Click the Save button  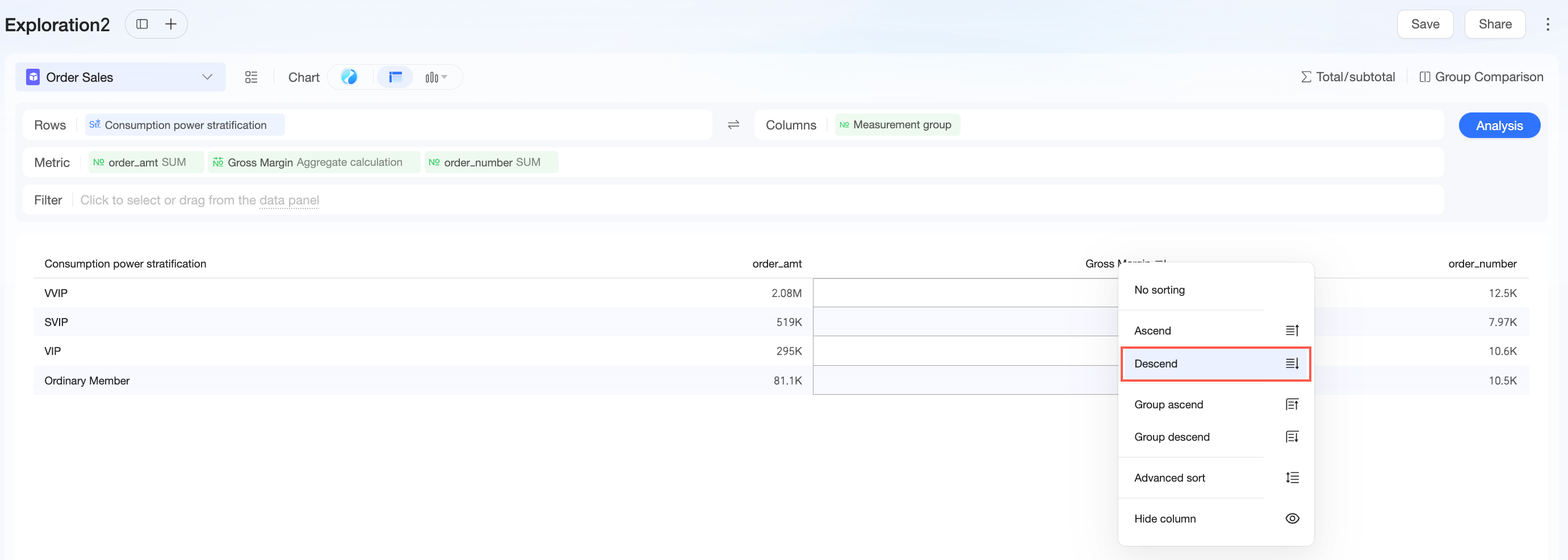1425,24
